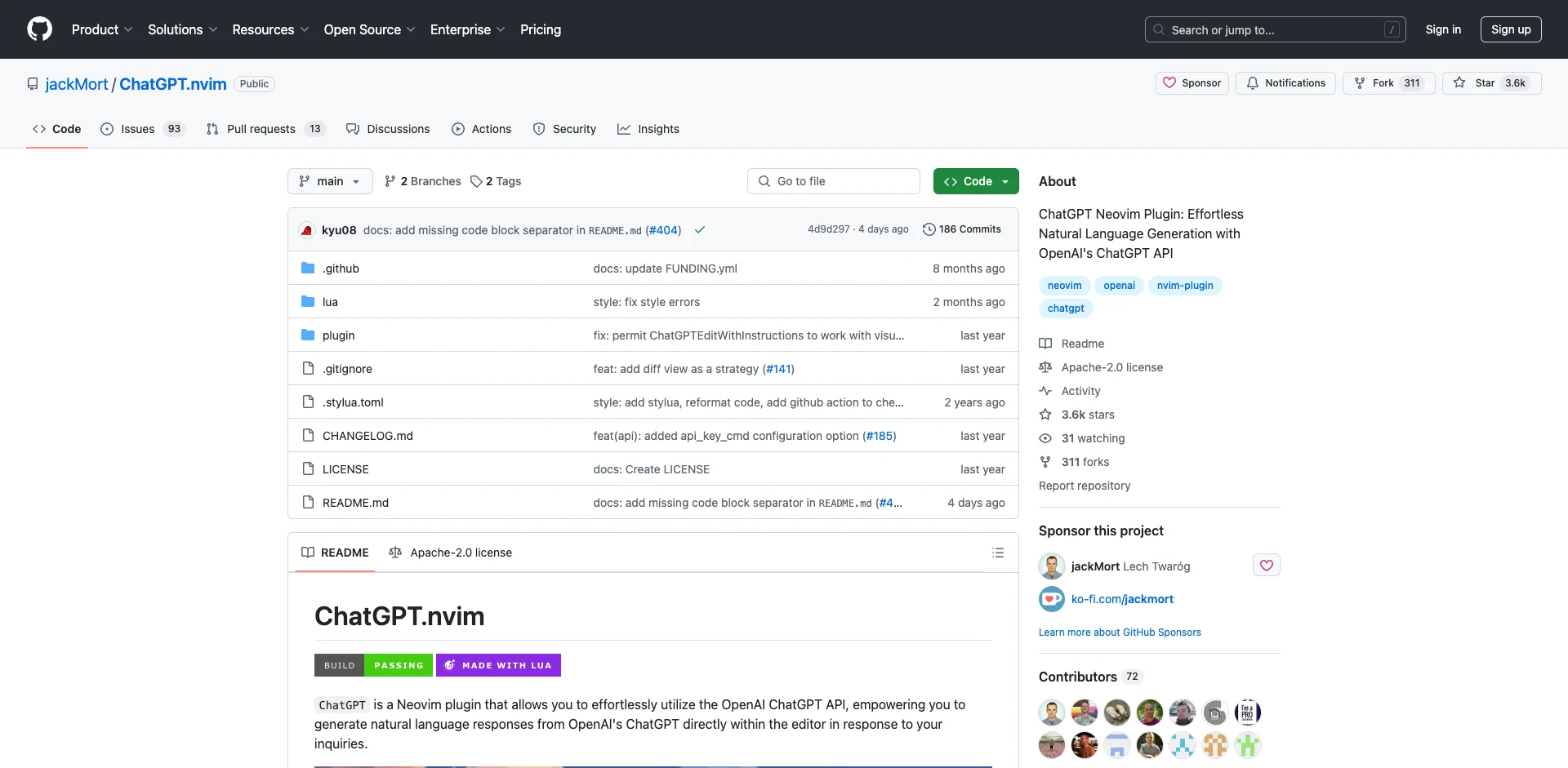
Task: Click the lua folder icon
Action: 308,301
